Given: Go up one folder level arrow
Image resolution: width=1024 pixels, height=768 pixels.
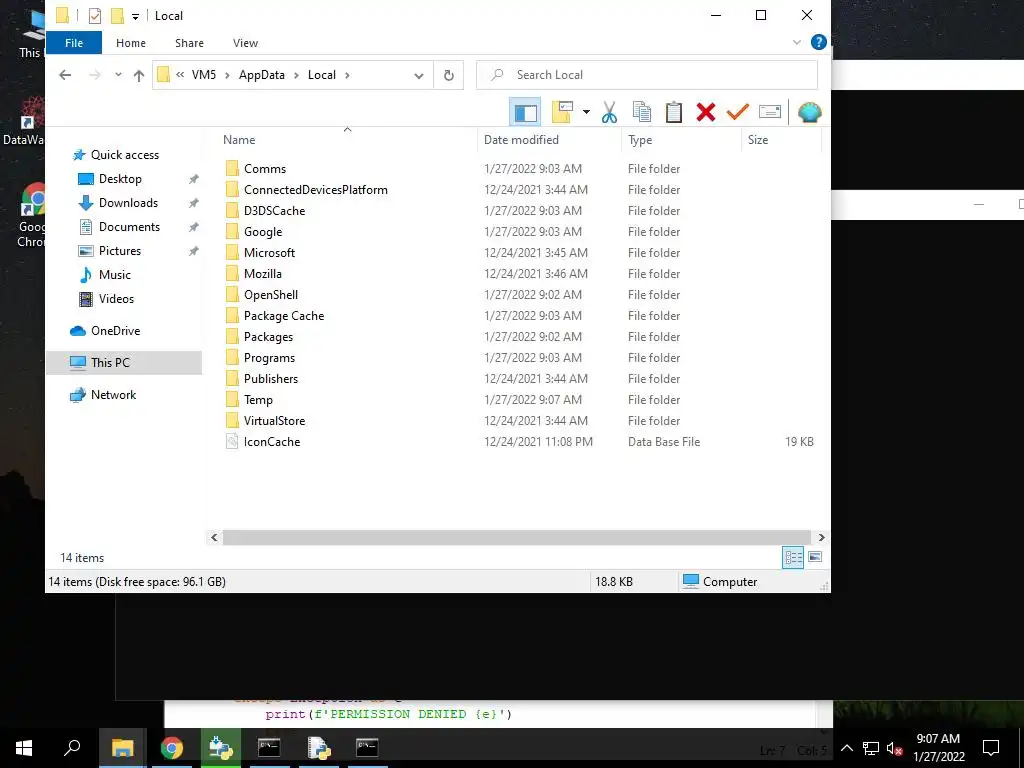Looking at the screenshot, I should [138, 75].
